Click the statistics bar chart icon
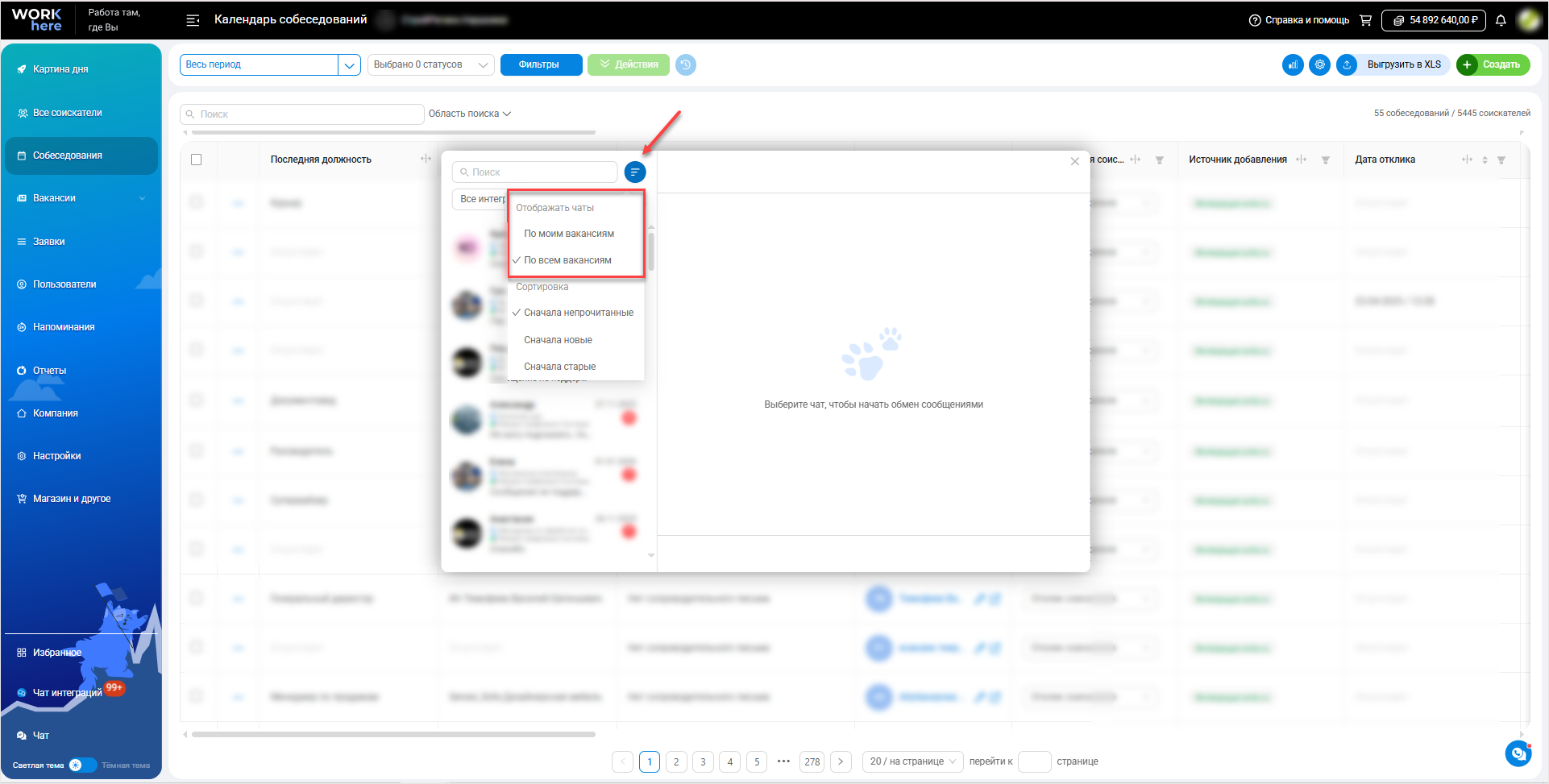The image size is (1549, 784). pos(1293,64)
